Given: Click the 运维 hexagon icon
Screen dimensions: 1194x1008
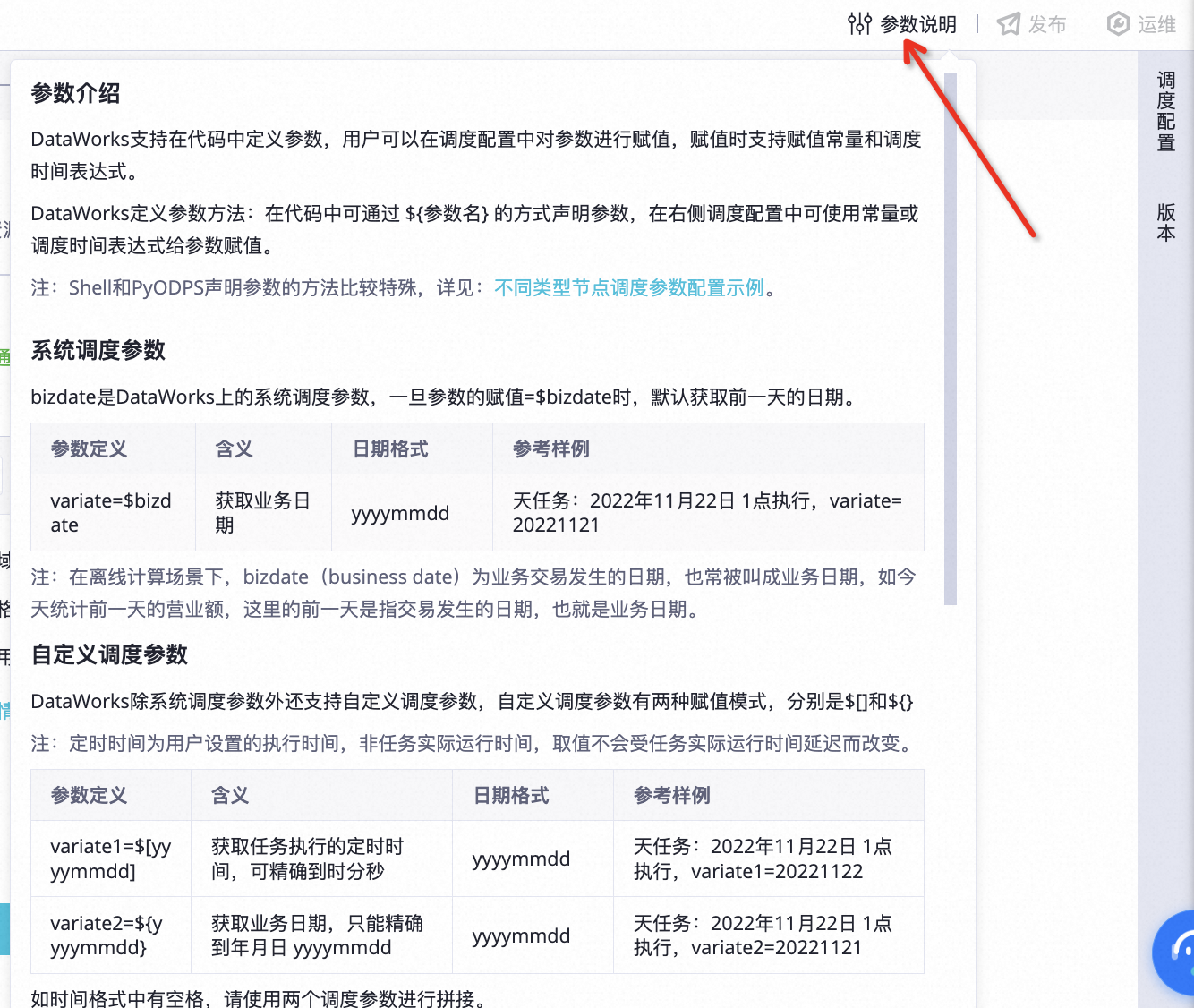Looking at the screenshot, I should point(1118,24).
